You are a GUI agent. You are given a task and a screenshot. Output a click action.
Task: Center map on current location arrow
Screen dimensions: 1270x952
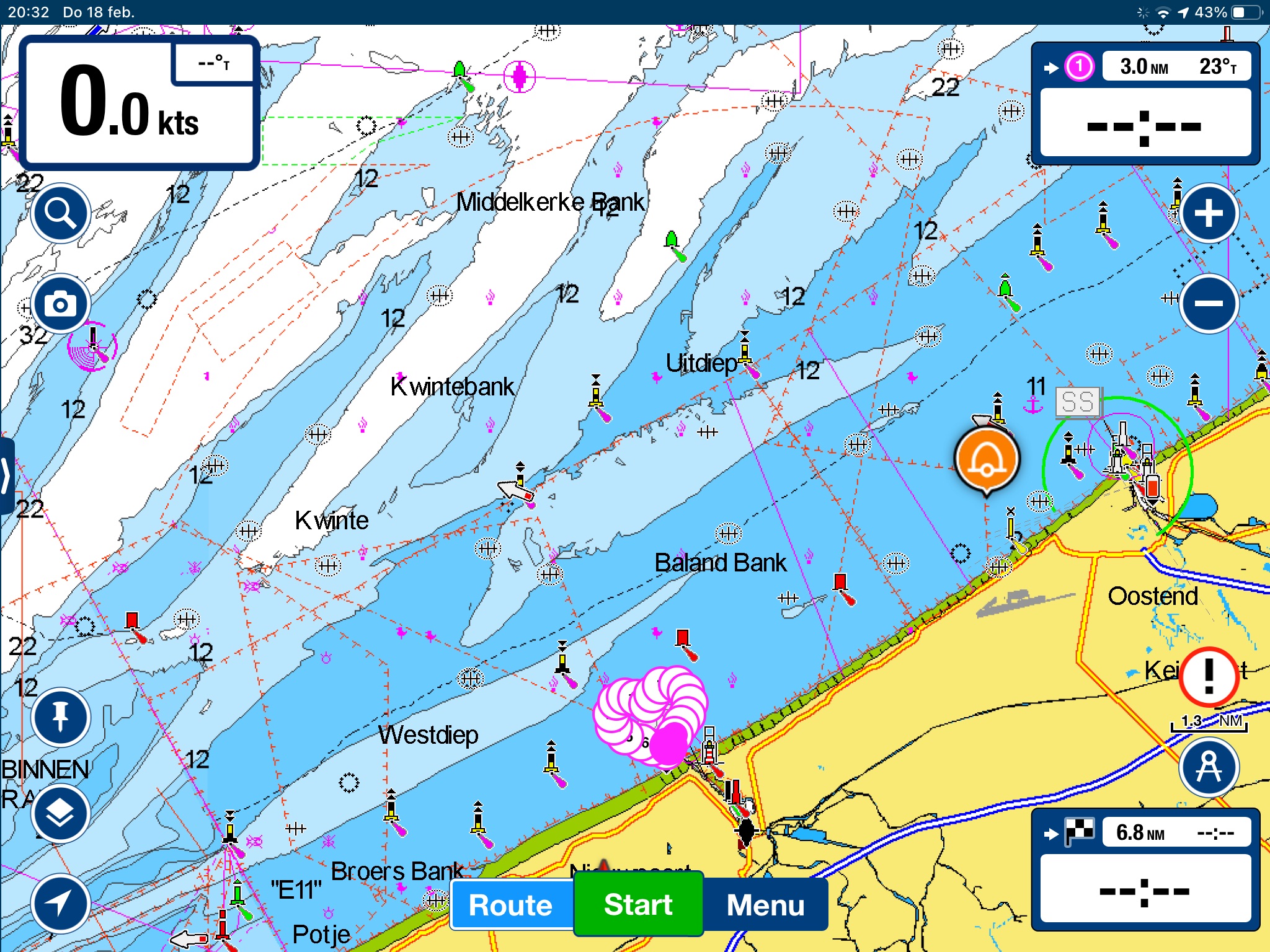coord(61,904)
